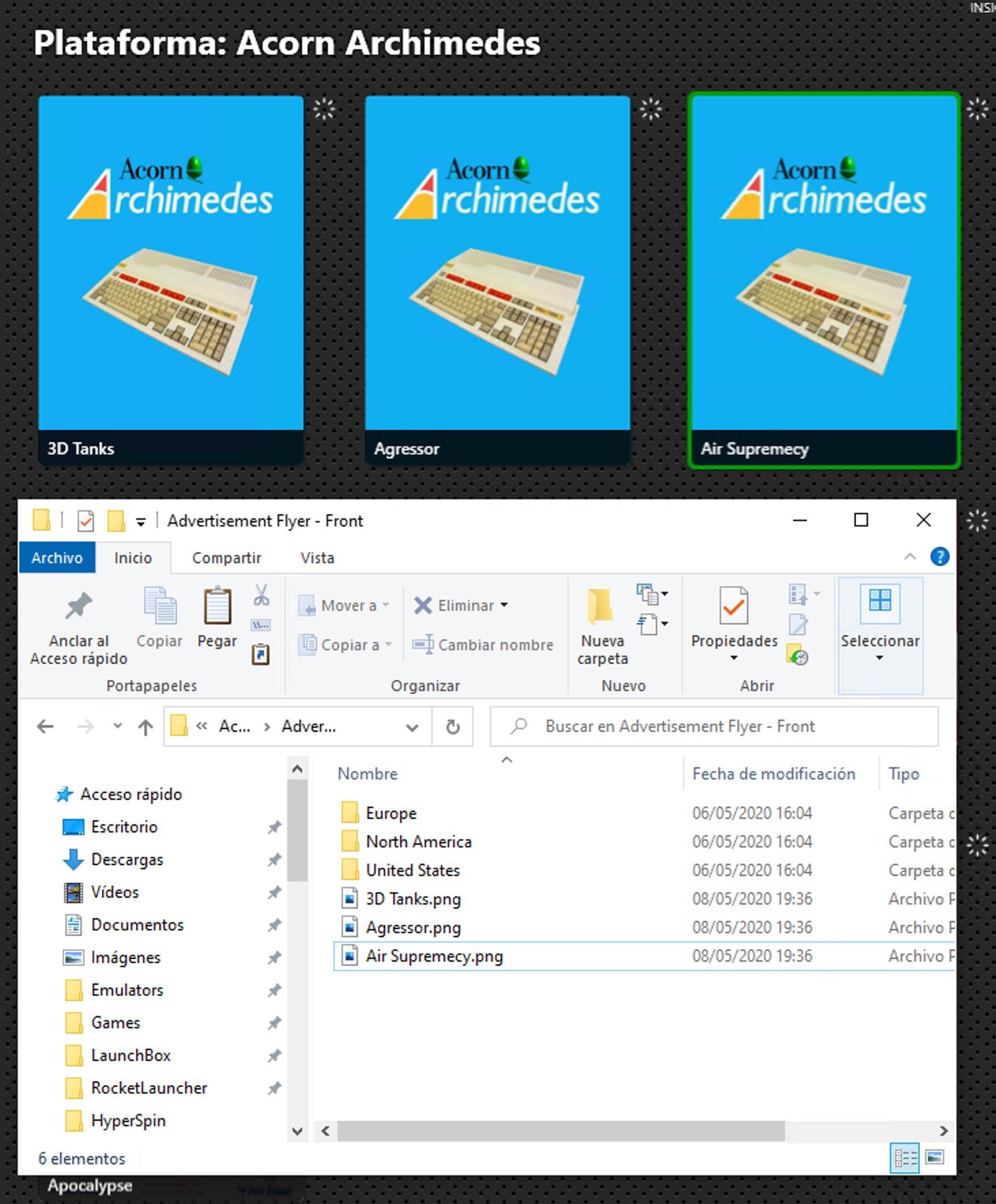Open the Easy access icon dropdown
Image resolution: width=996 pixels, height=1204 pixels.
652,624
